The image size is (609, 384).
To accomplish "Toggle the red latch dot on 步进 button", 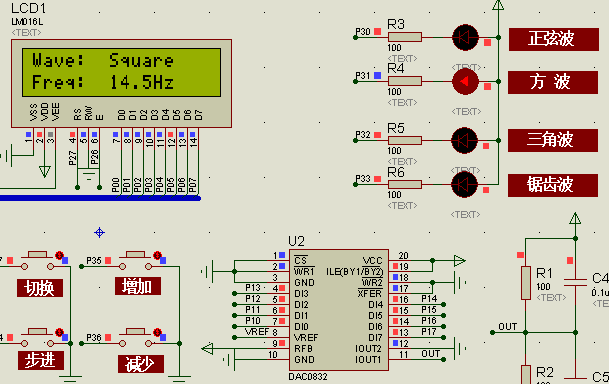I will point(59,332).
